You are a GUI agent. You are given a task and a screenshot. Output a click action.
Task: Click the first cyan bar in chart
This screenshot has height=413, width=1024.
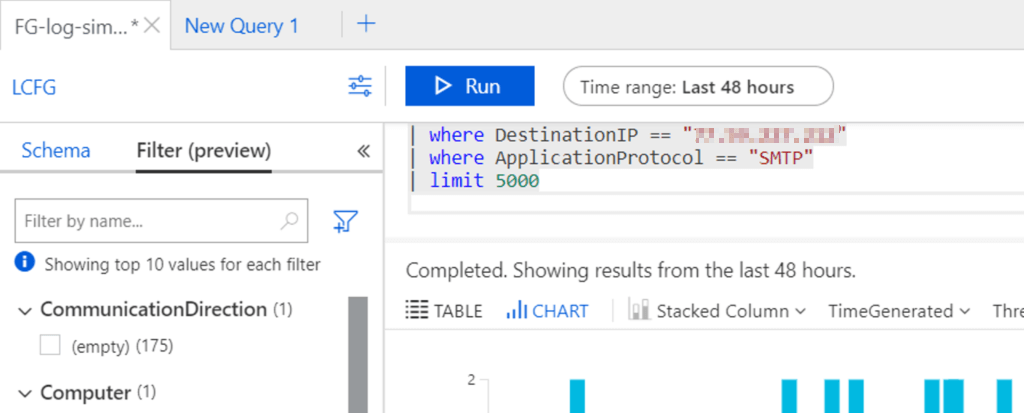point(577,396)
